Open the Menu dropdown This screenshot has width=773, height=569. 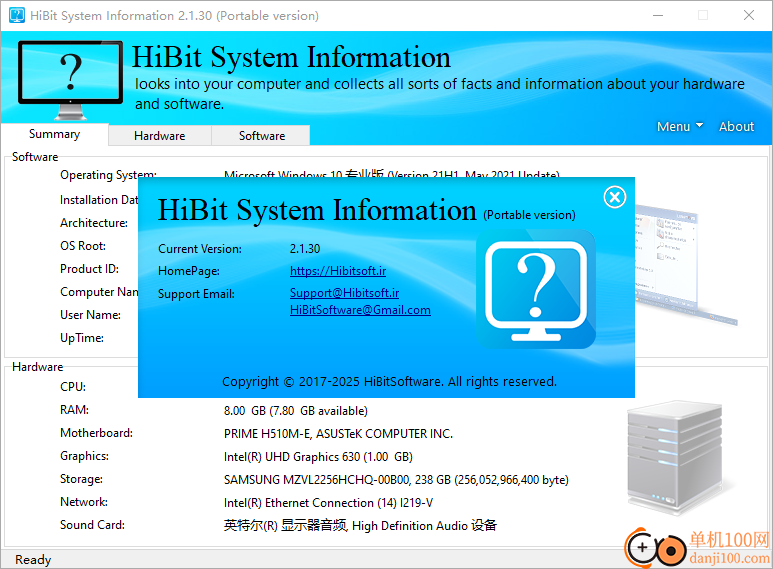[680, 127]
